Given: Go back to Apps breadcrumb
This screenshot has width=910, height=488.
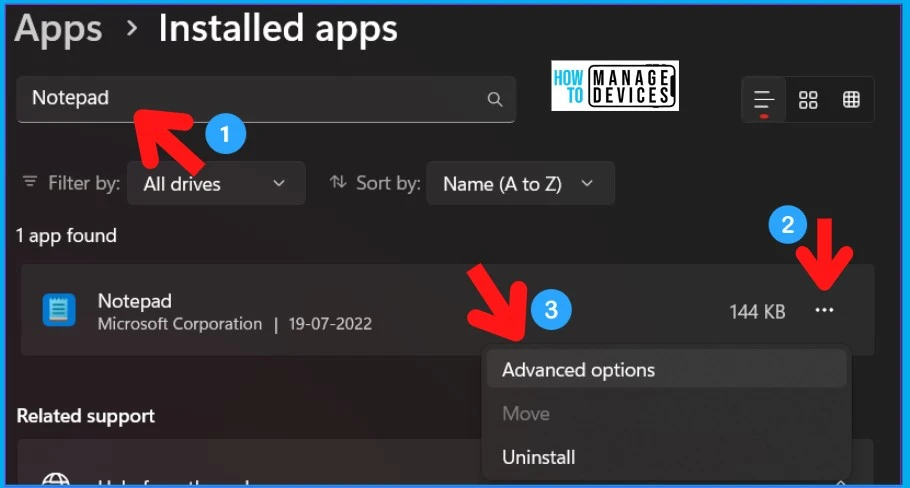Looking at the screenshot, I should [x=59, y=29].
